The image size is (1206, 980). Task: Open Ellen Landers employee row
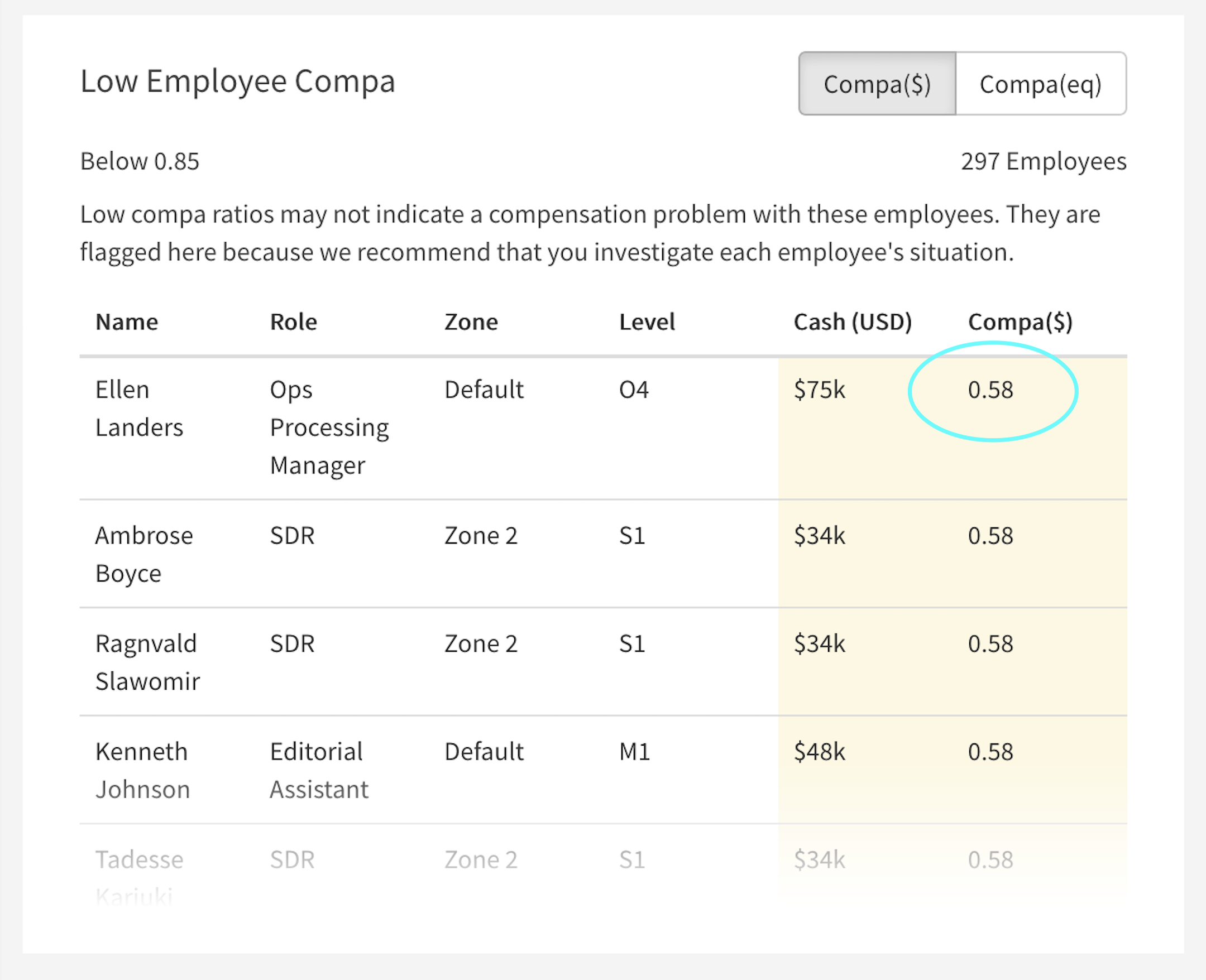pos(603,429)
